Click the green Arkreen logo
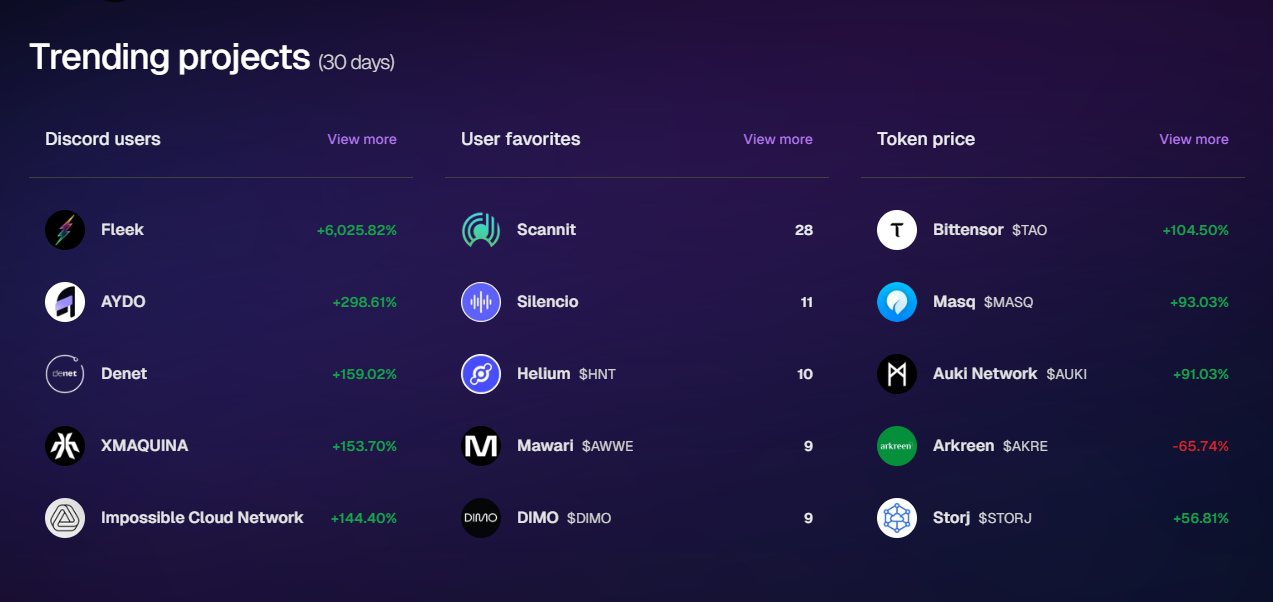The width and height of the screenshot is (1273, 602). click(x=897, y=446)
